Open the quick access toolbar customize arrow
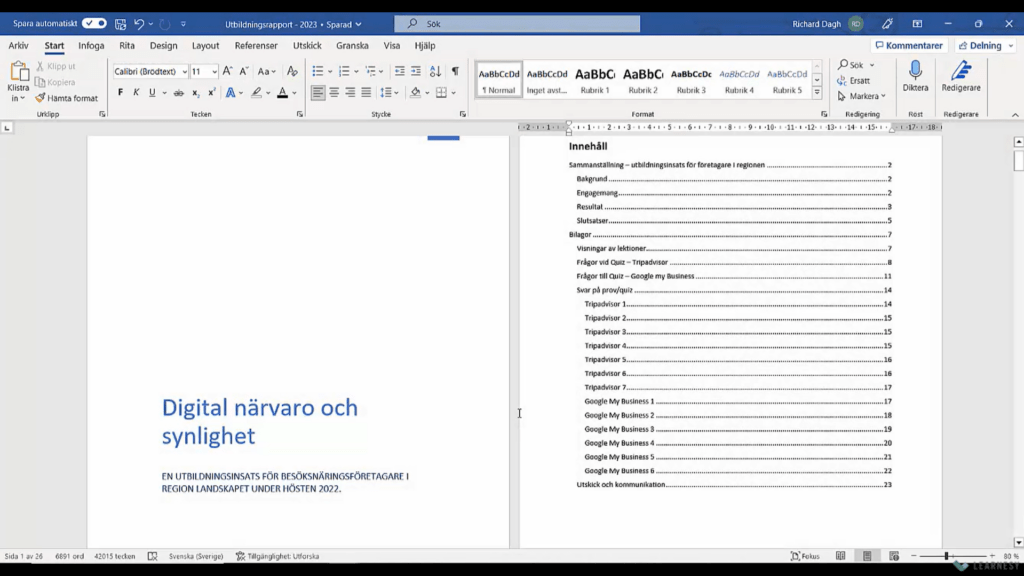1024x576 pixels. pos(184,24)
